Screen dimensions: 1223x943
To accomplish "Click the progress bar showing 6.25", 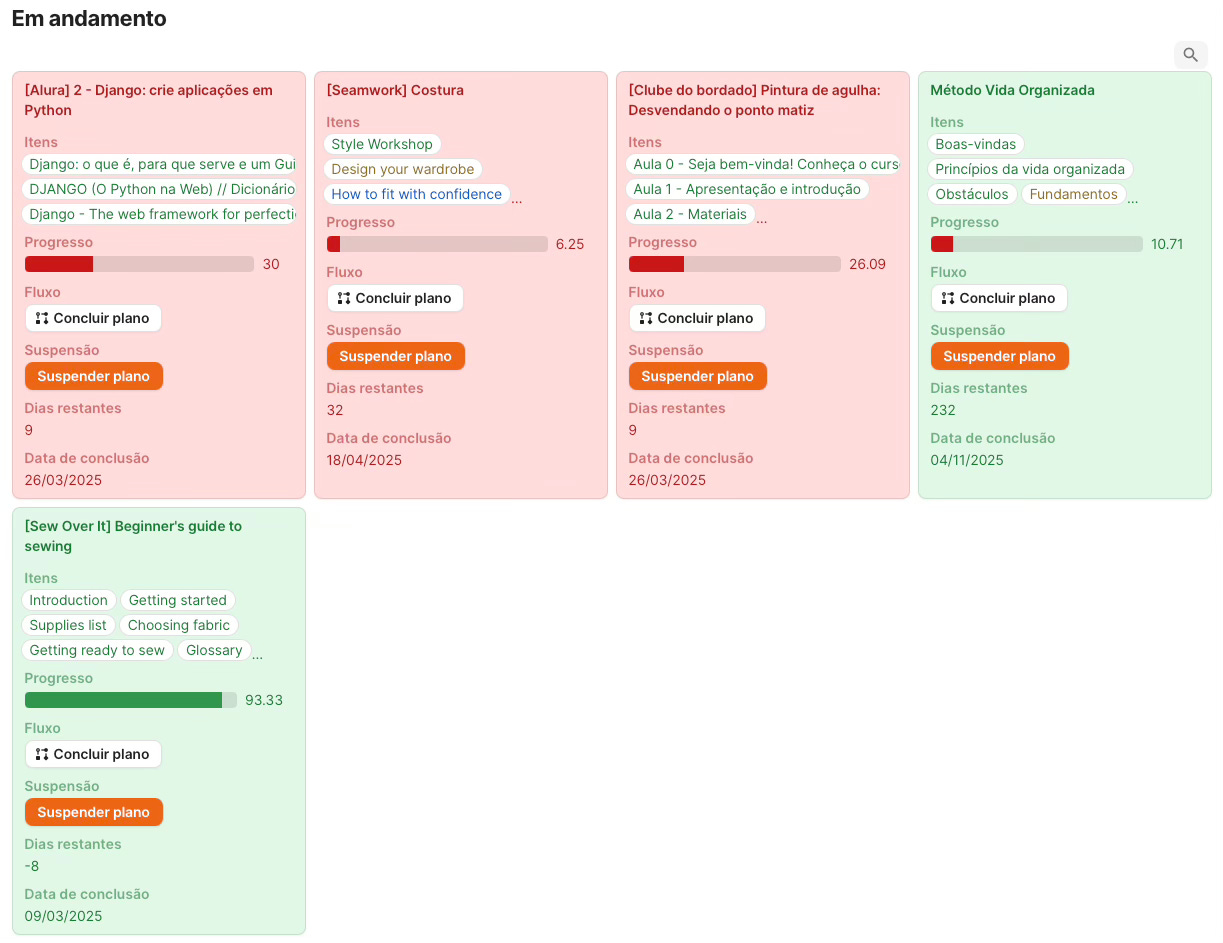I will tap(437, 244).
